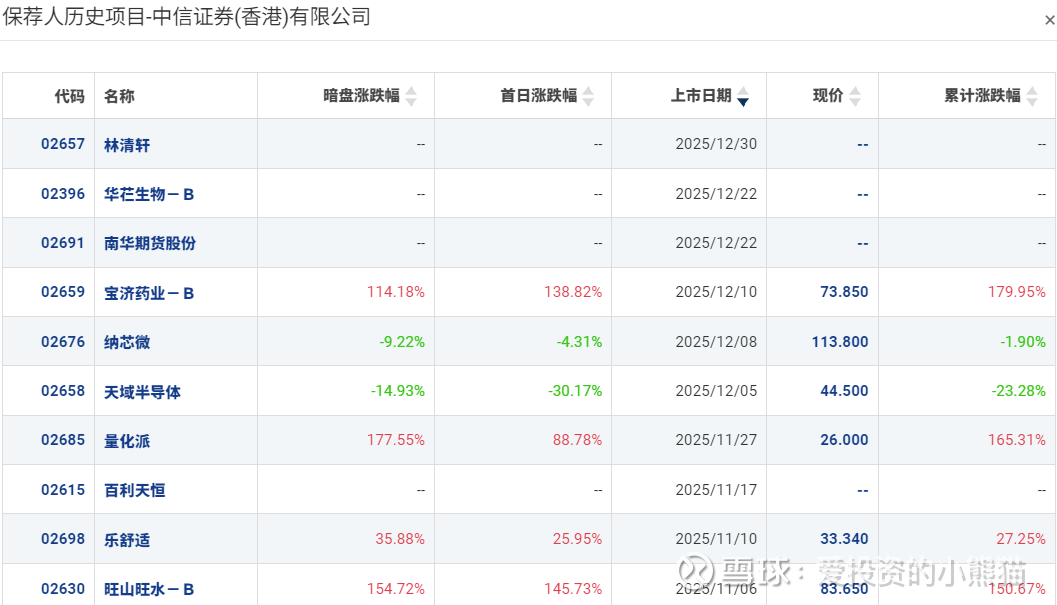Open stock 华芢生物－B
The image size is (1057, 605).
click(x=149, y=194)
